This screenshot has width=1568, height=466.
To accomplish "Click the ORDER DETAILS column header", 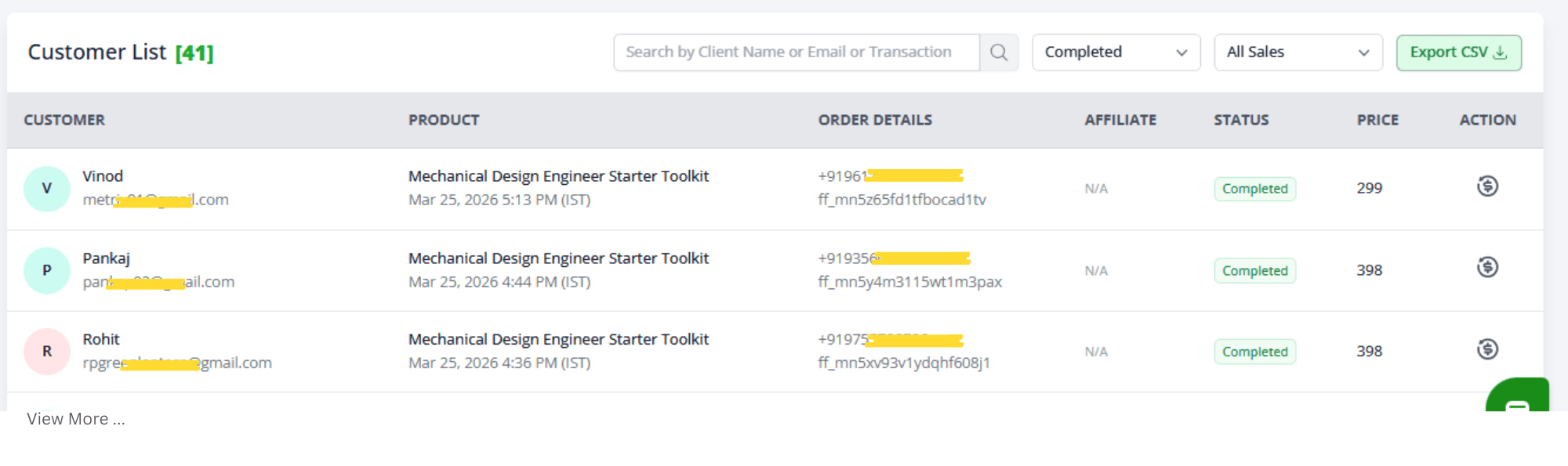I will click(875, 120).
